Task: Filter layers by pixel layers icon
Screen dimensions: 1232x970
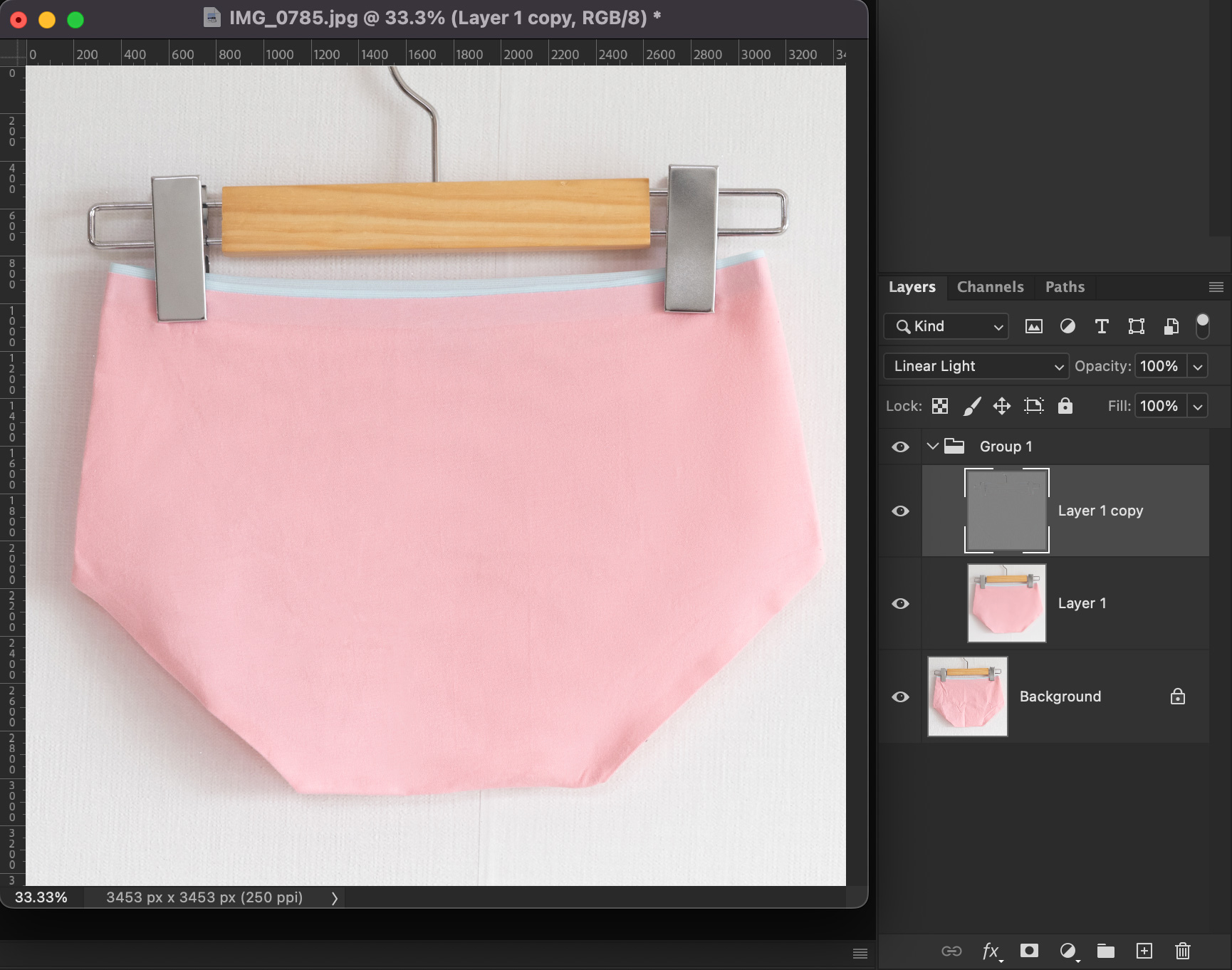Action: pyautogui.click(x=1033, y=326)
